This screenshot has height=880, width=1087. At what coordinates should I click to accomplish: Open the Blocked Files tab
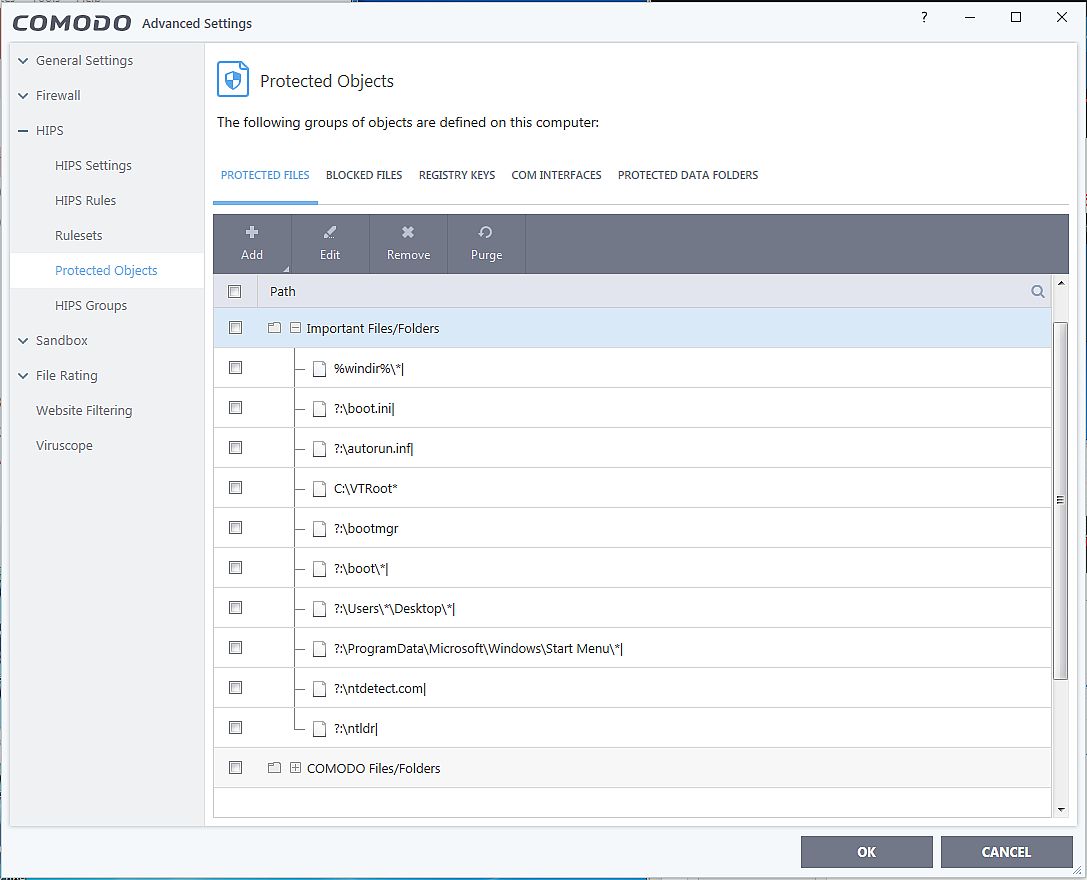(364, 175)
